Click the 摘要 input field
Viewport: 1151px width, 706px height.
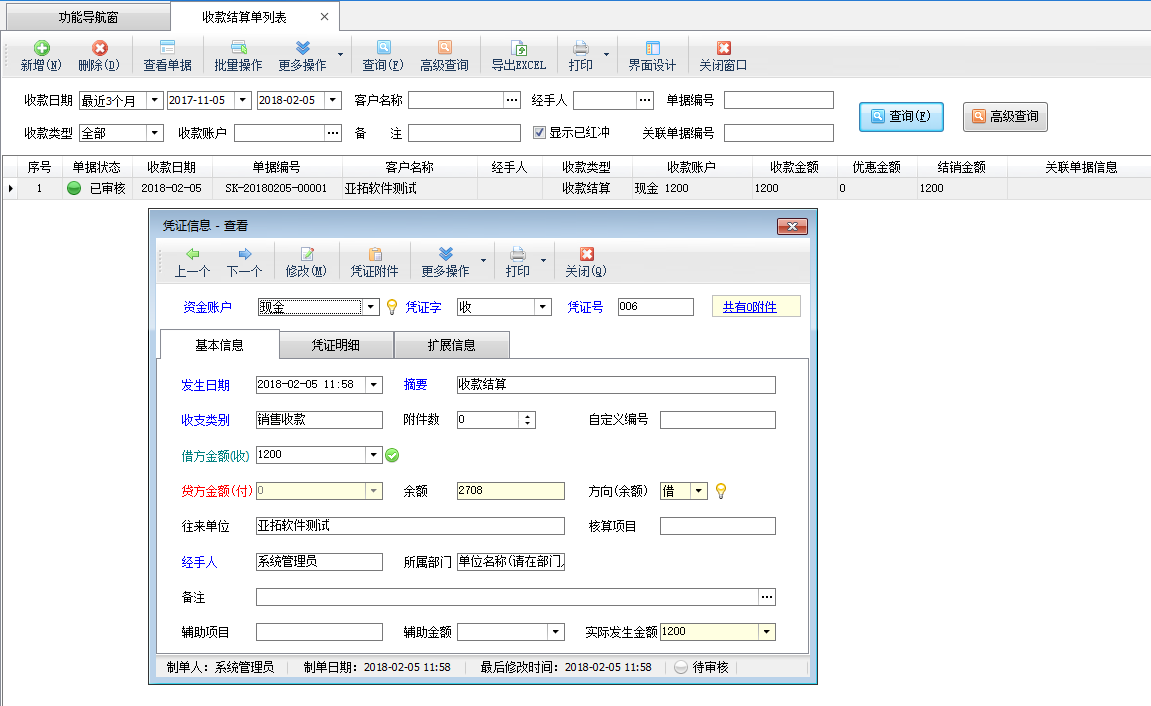click(615, 385)
